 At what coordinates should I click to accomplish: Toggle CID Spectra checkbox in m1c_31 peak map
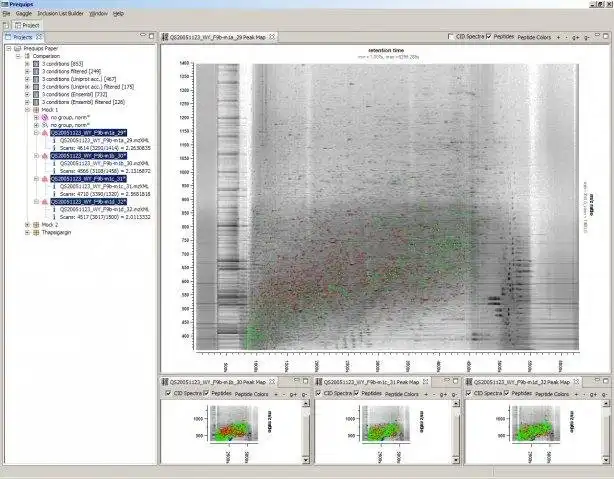pos(319,393)
